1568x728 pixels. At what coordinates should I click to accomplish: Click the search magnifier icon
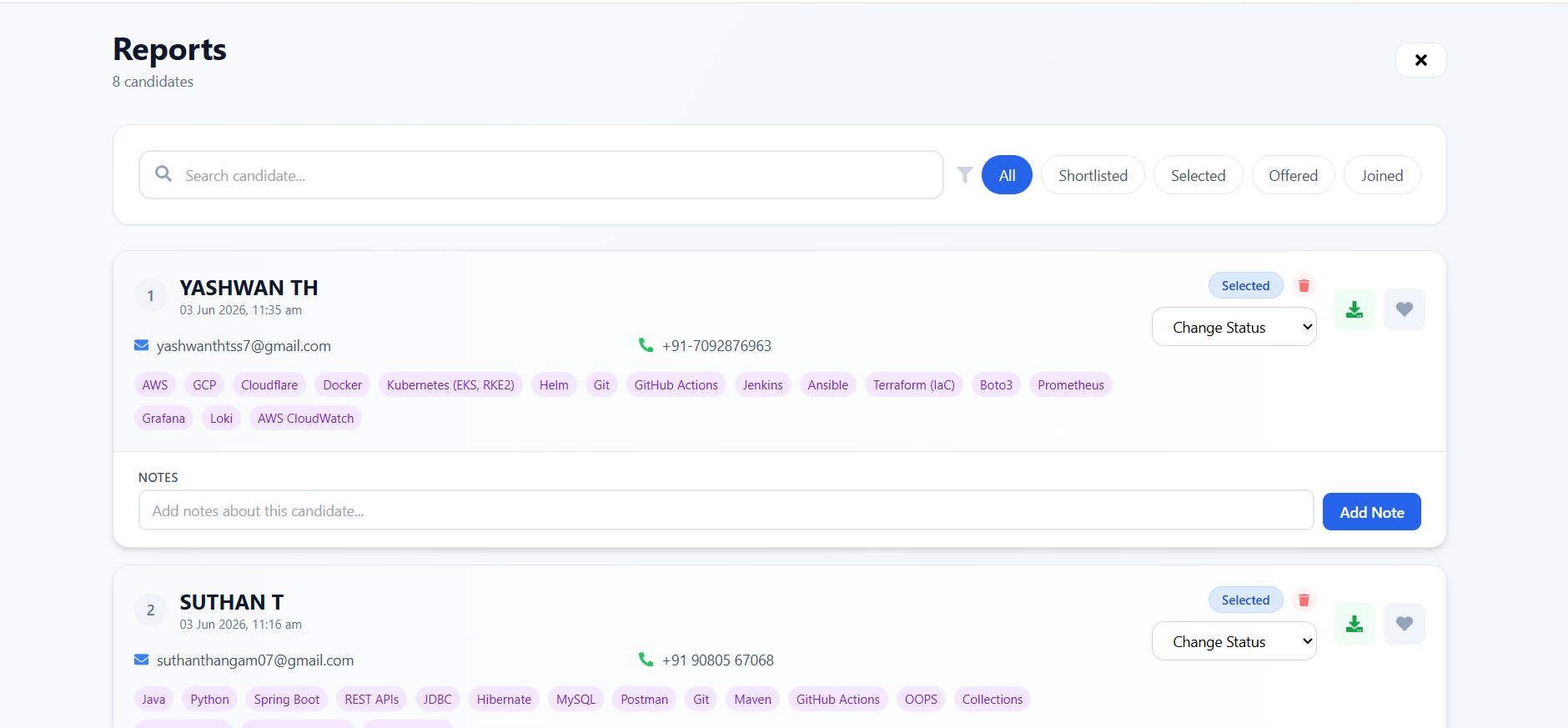tap(163, 173)
